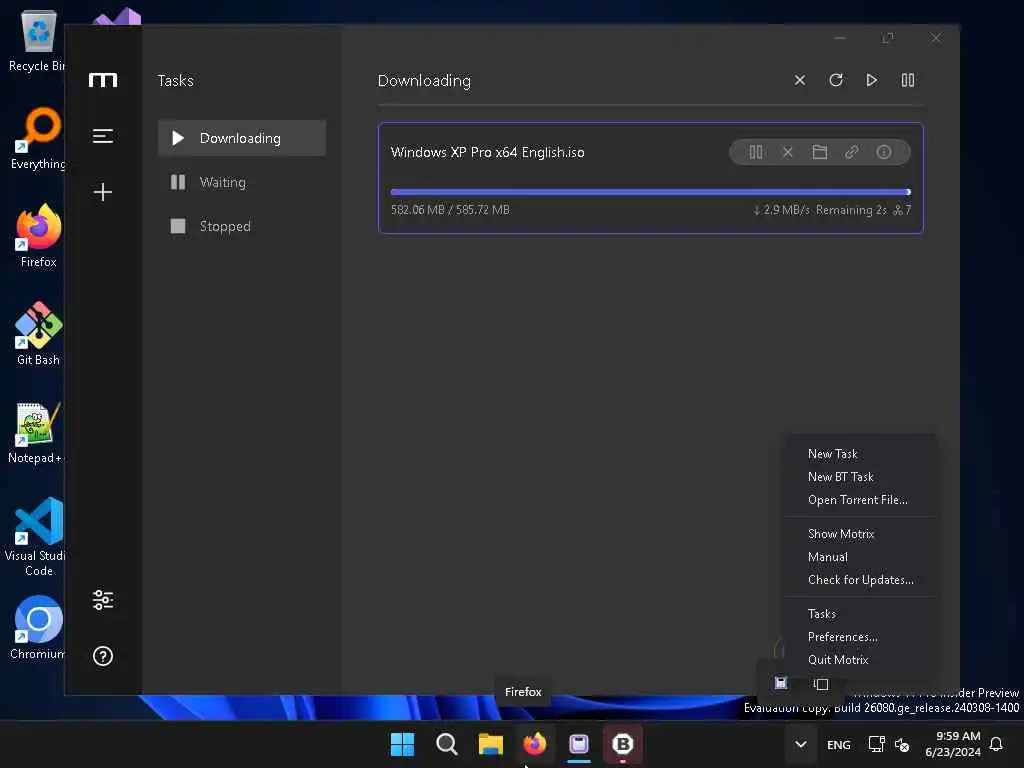Click the Motrix taskbar icon
The width and height of the screenshot is (1024, 768).
coord(579,744)
